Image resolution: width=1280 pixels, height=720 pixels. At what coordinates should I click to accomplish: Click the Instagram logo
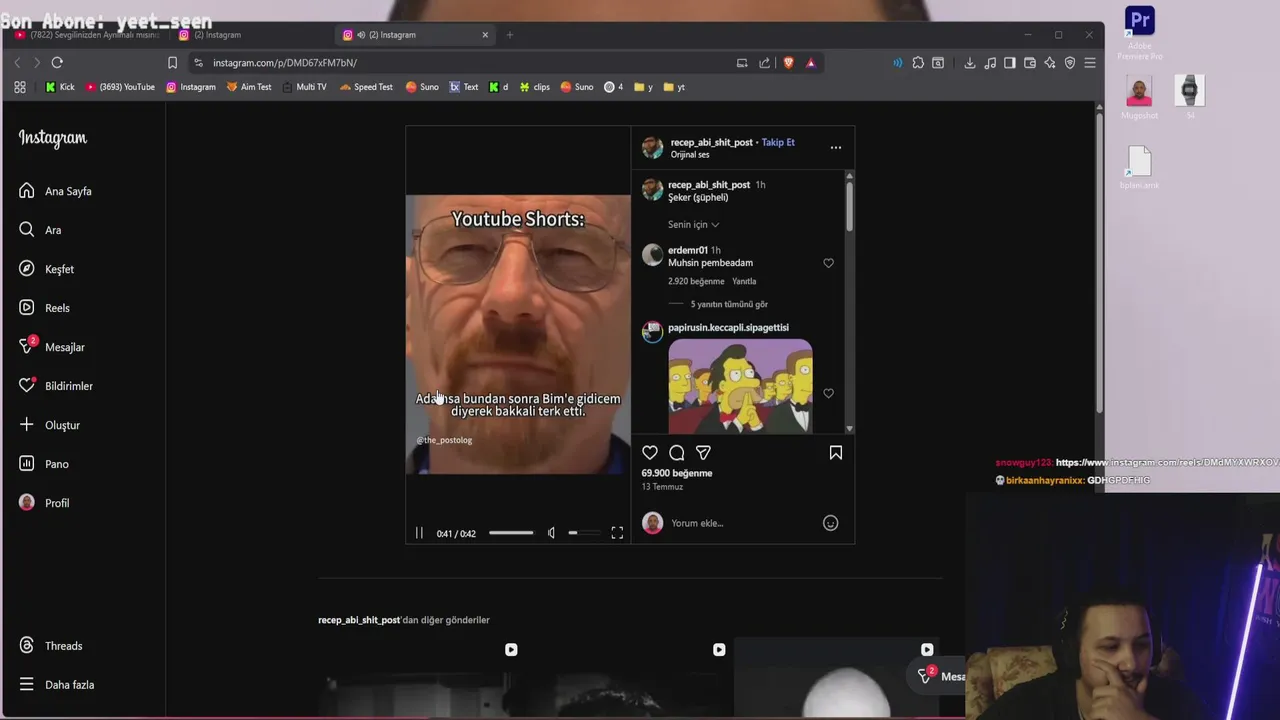click(x=53, y=138)
